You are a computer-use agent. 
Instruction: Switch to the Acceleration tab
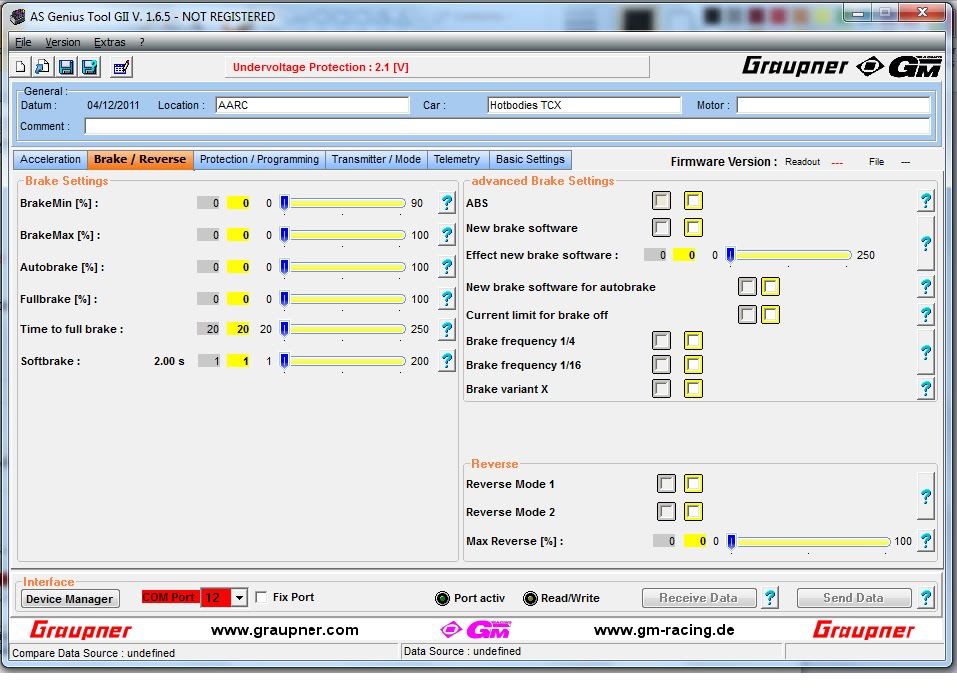click(50, 159)
